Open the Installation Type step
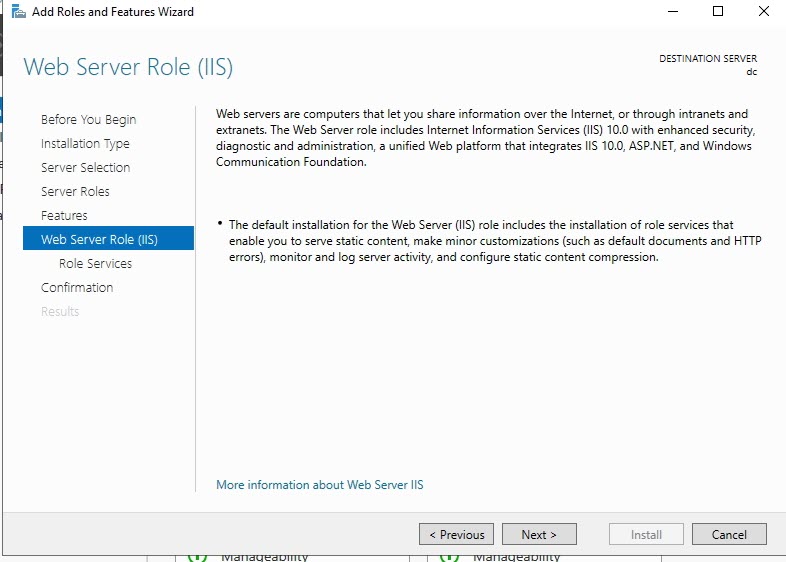This screenshot has width=786, height=562. pyautogui.click(x=85, y=144)
